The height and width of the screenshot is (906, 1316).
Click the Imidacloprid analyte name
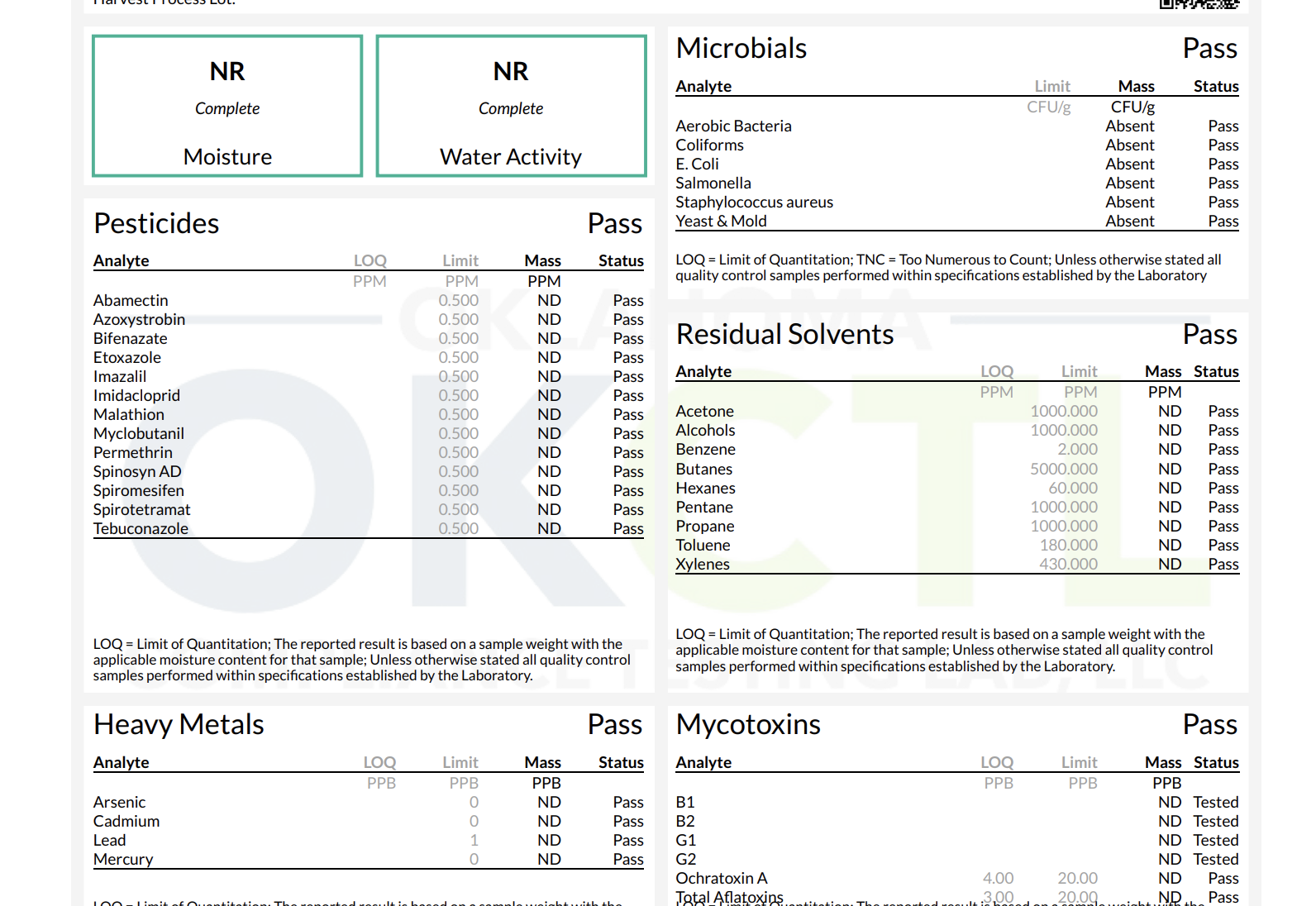click(136, 395)
